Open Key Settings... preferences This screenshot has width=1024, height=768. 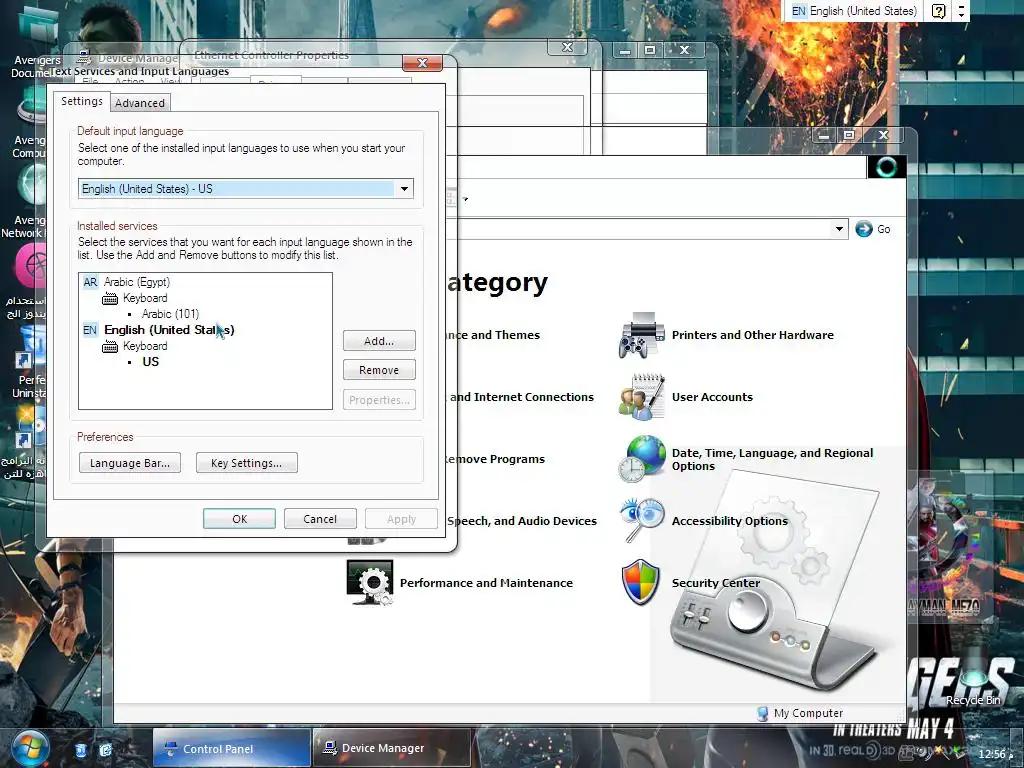click(x=246, y=463)
